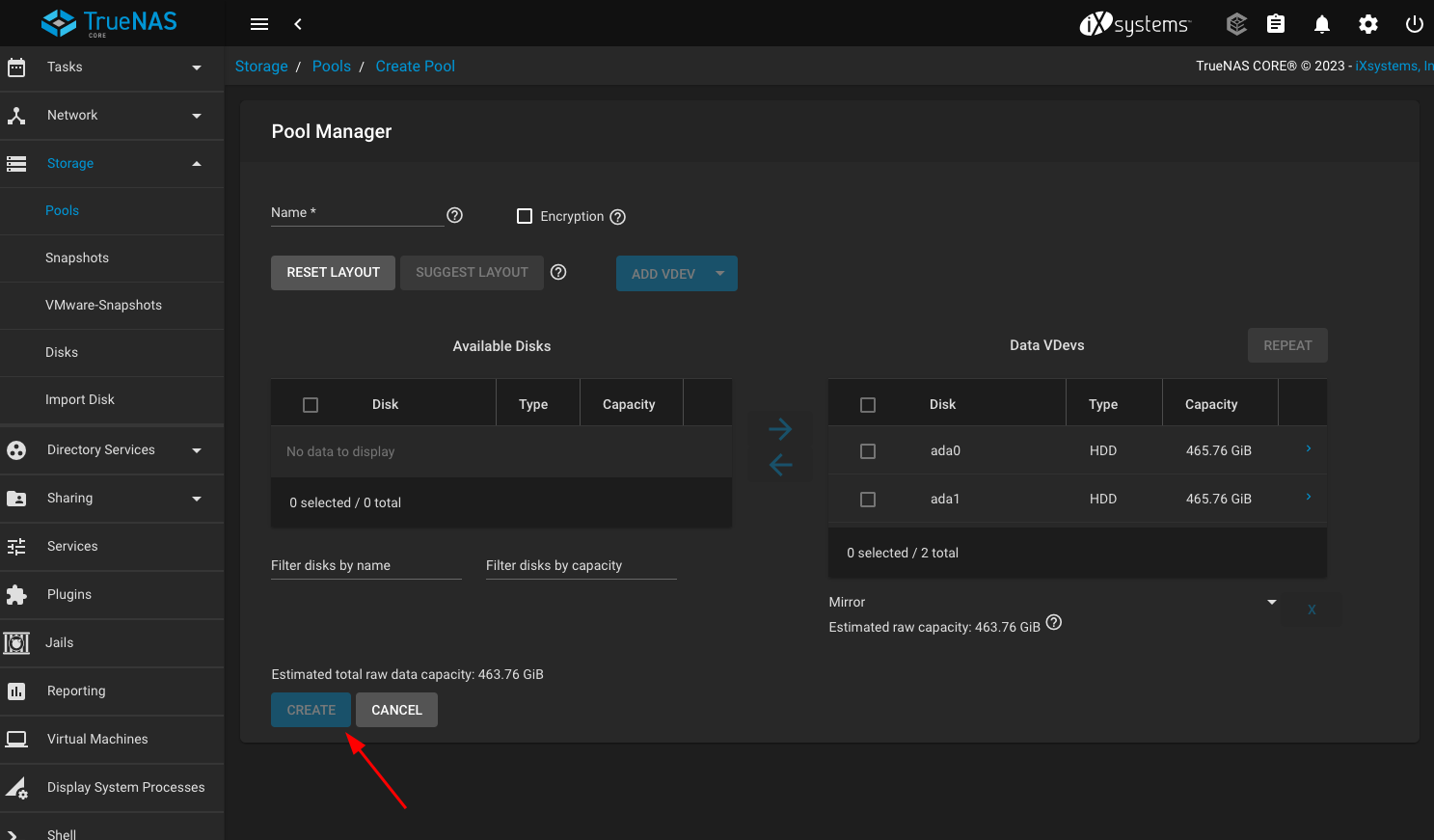Sort Available Disks by Type column
Screen dimensions: 1434x840
(x=533, y=404)
